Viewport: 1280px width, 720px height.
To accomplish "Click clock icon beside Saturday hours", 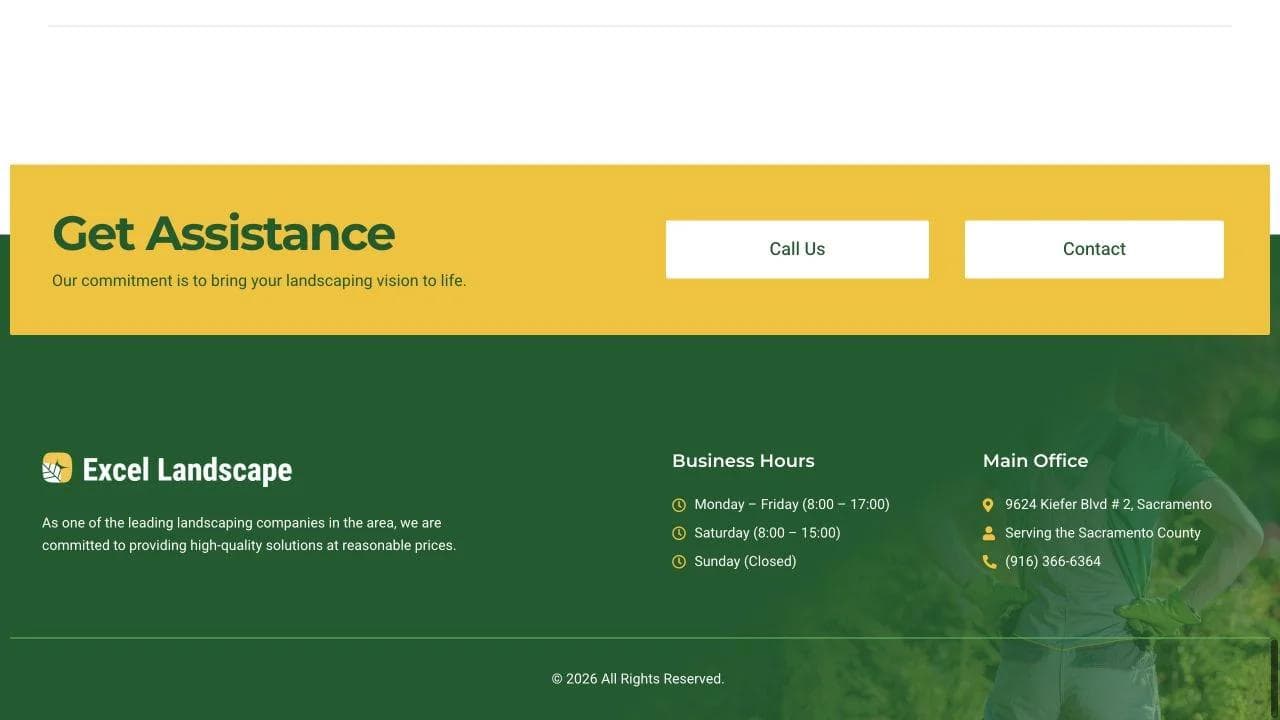I will point(679,533).
